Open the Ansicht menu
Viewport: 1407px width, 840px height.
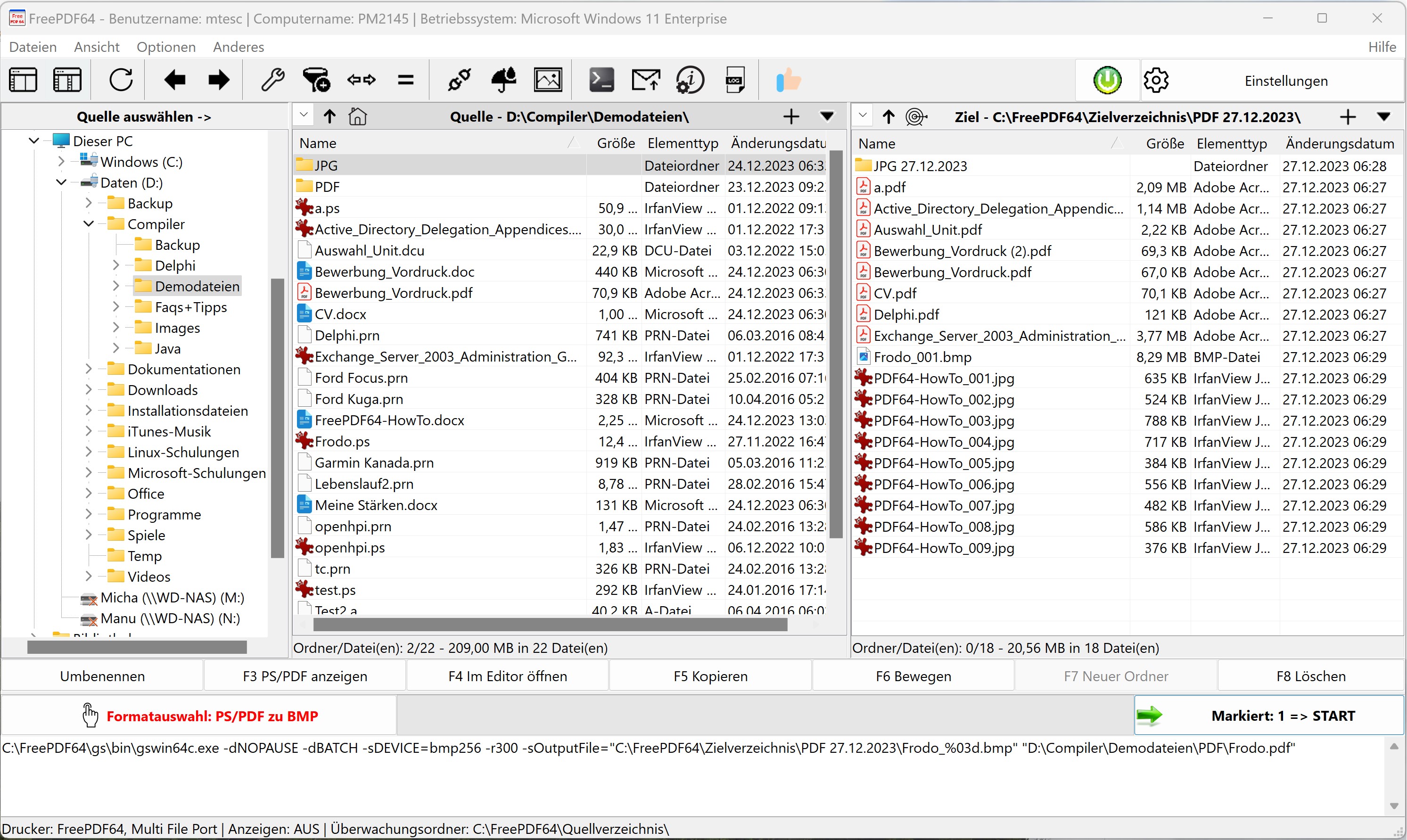click(x=96, y=47)
